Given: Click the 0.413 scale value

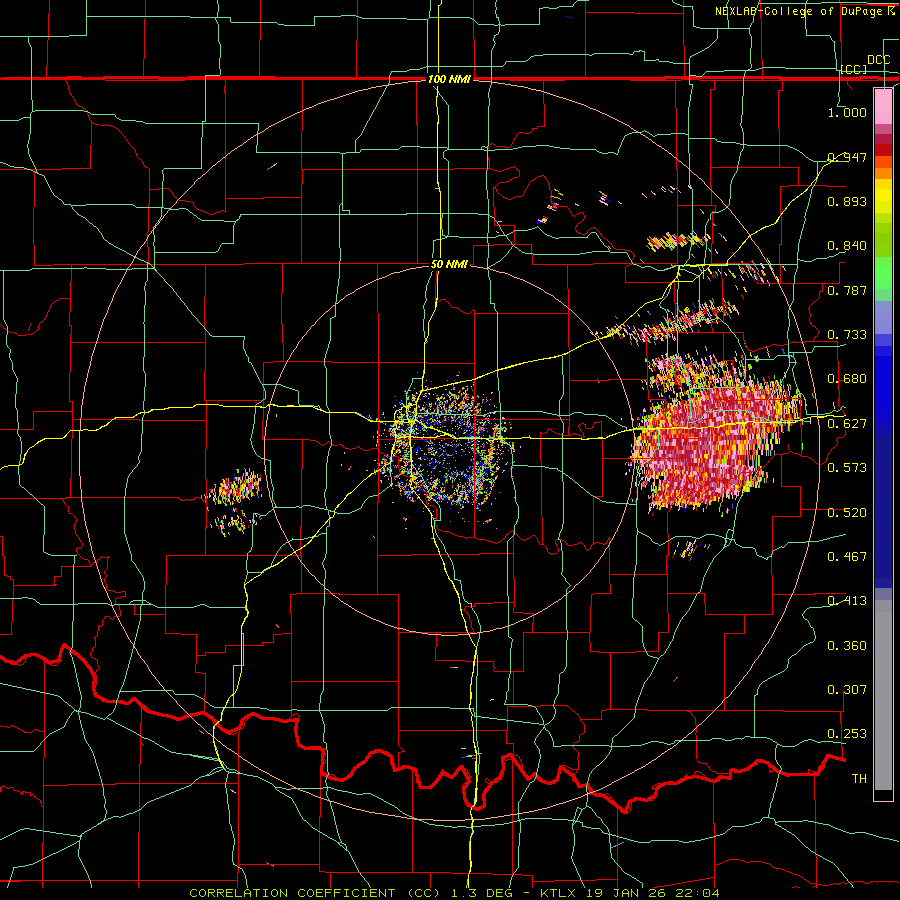Looking at the screenshot, I should (x=847, y=600).
